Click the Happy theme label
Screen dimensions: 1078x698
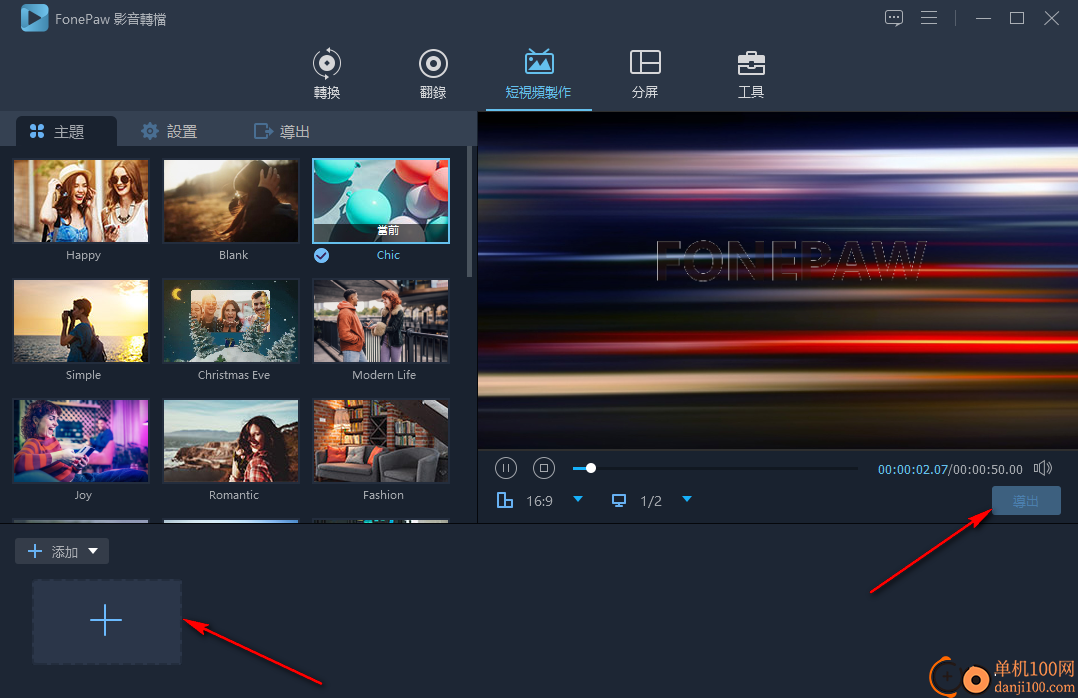(x=83, y=255)
